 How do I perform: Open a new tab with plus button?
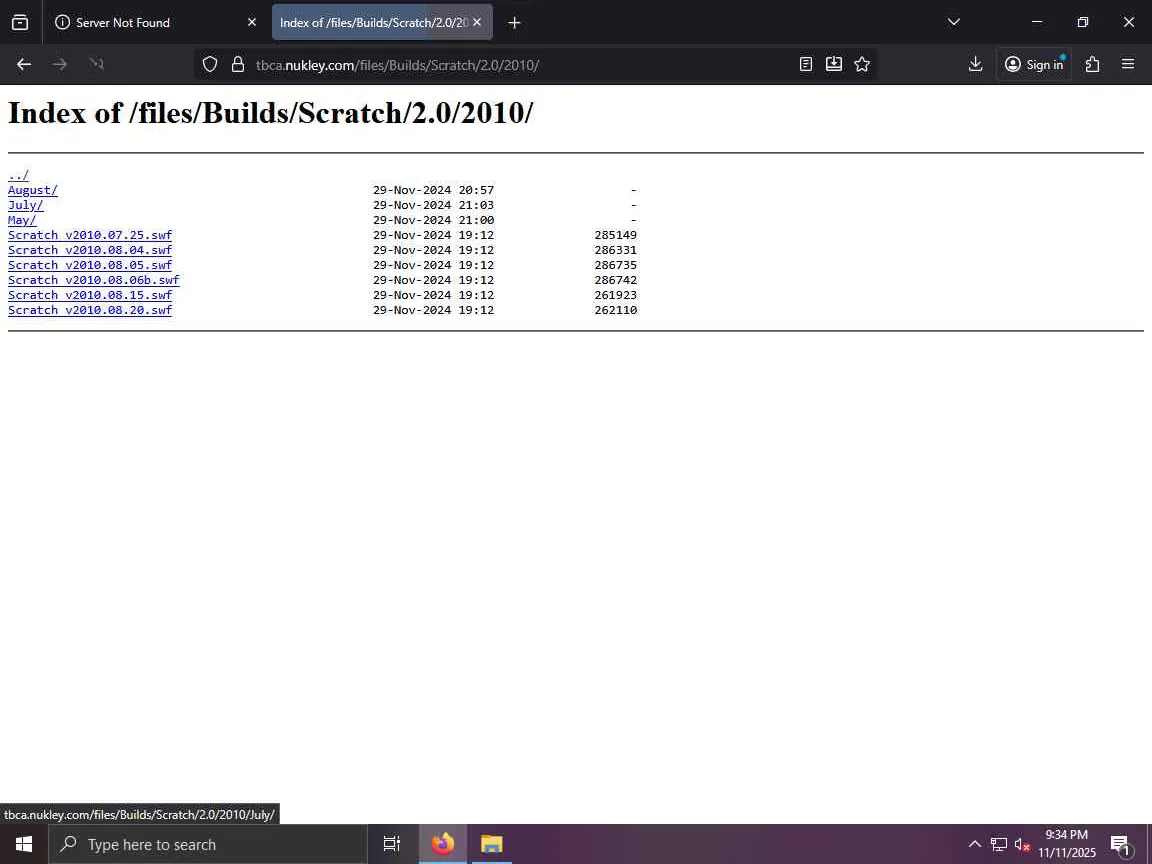coord(514,23)
